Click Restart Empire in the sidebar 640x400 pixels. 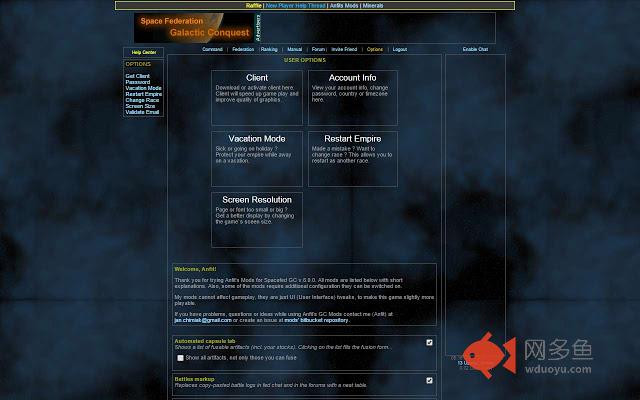(144, 94)
